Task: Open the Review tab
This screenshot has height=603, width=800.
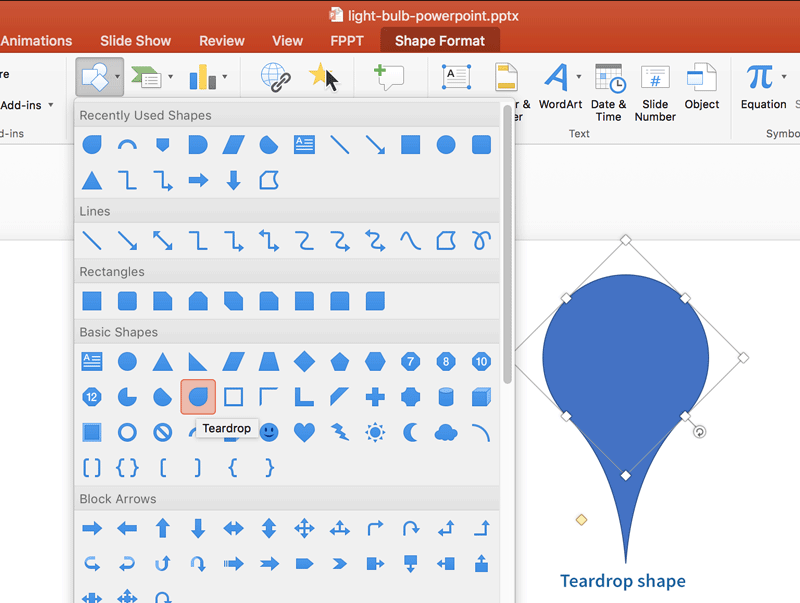Action: 221,40
